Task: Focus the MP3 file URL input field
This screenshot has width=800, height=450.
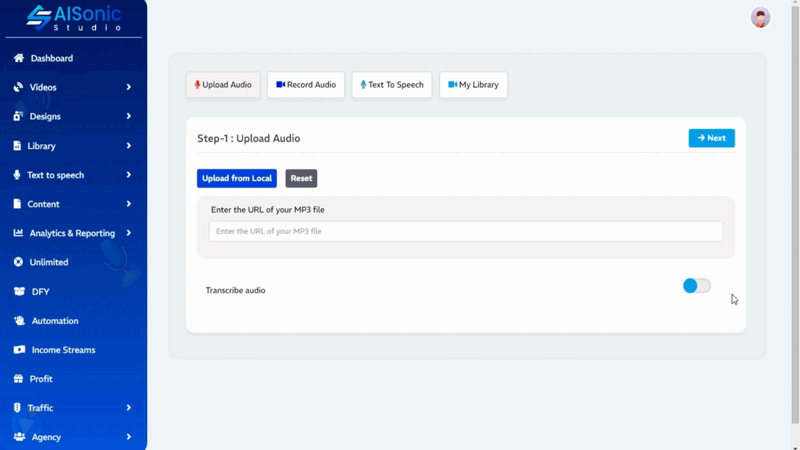Action: click(x=465, y=231)
